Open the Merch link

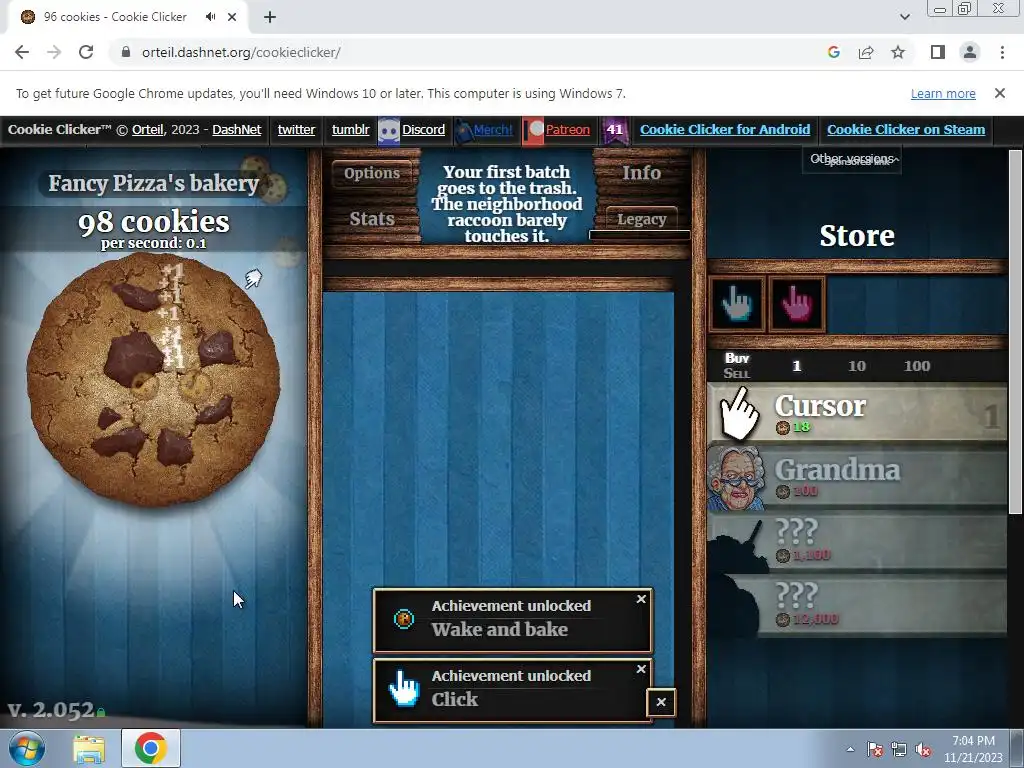[x=493, y=130]
